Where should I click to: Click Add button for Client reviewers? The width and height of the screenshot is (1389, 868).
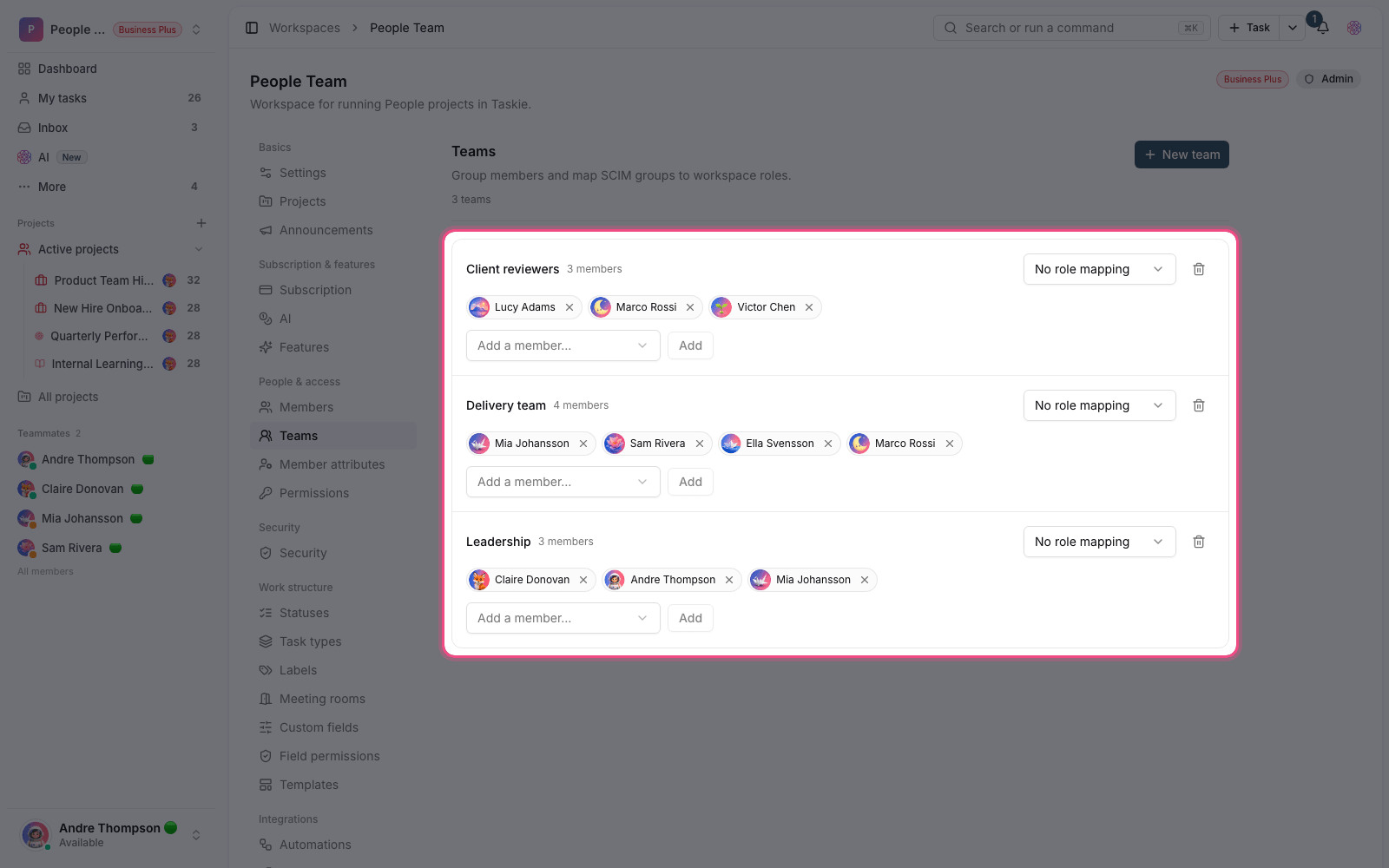coord(690,345)
